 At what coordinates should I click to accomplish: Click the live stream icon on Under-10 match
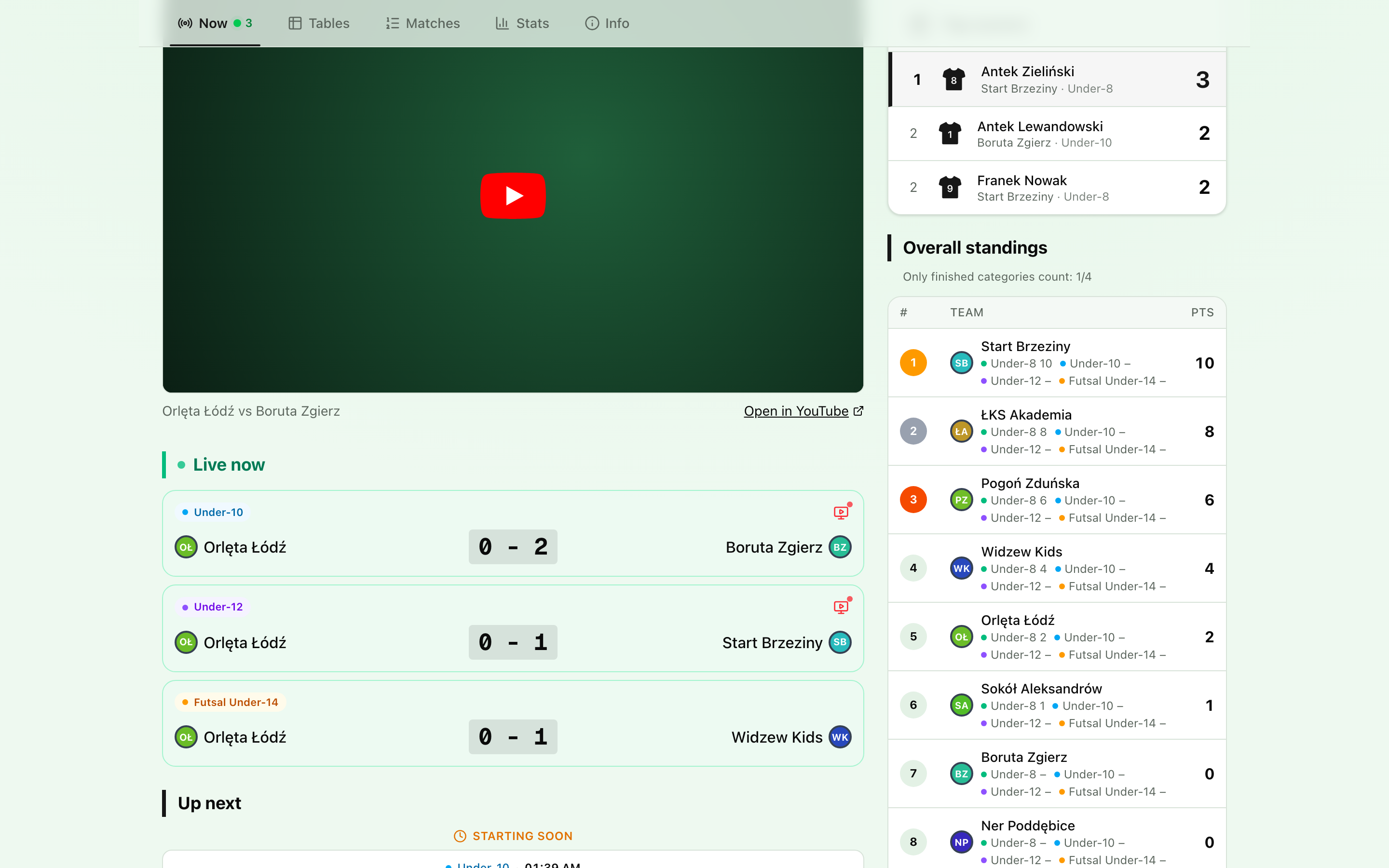[842, 512]
